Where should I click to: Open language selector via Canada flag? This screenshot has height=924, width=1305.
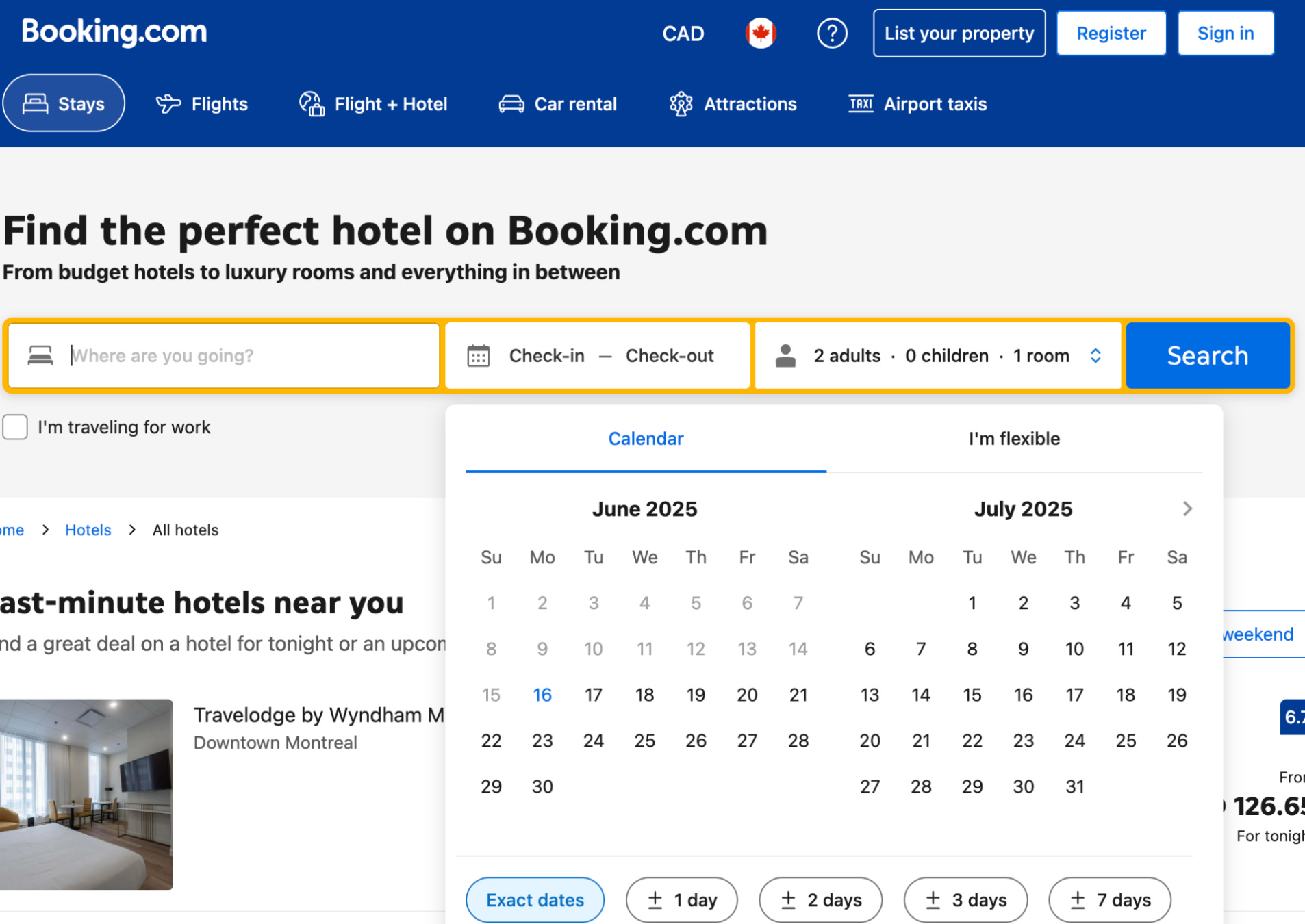pyautogui.click(x=761, y=33)
